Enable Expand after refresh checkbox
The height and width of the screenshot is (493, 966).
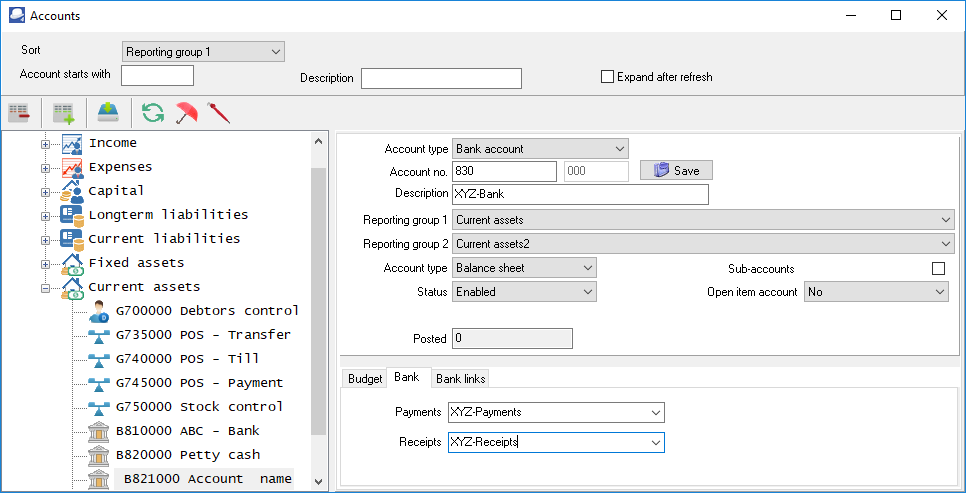coord(607,77)
